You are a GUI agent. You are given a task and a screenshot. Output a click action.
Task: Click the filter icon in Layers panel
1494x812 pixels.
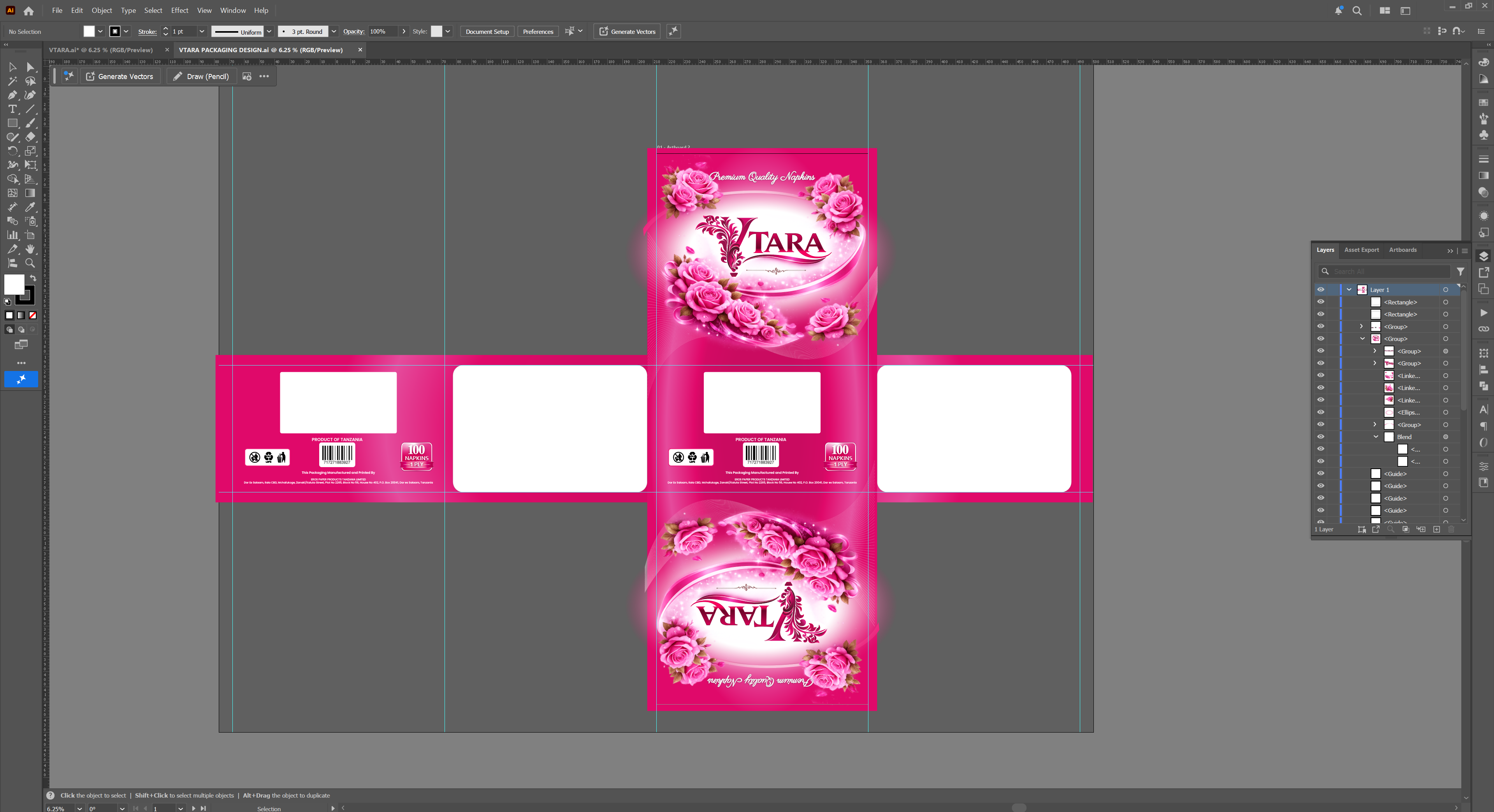[x=1461, y=271]
